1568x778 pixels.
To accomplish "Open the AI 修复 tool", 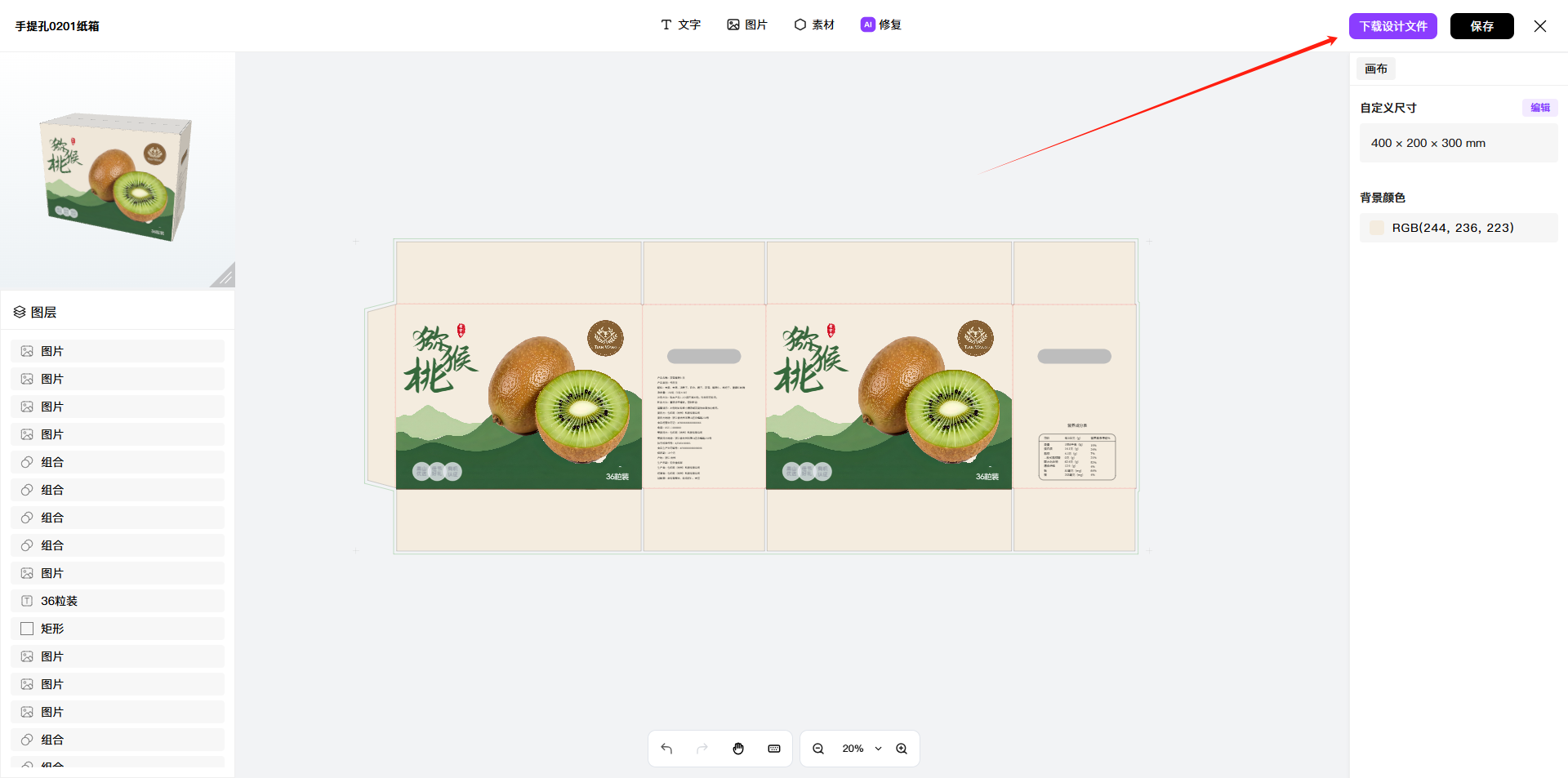I will [881, 24].
